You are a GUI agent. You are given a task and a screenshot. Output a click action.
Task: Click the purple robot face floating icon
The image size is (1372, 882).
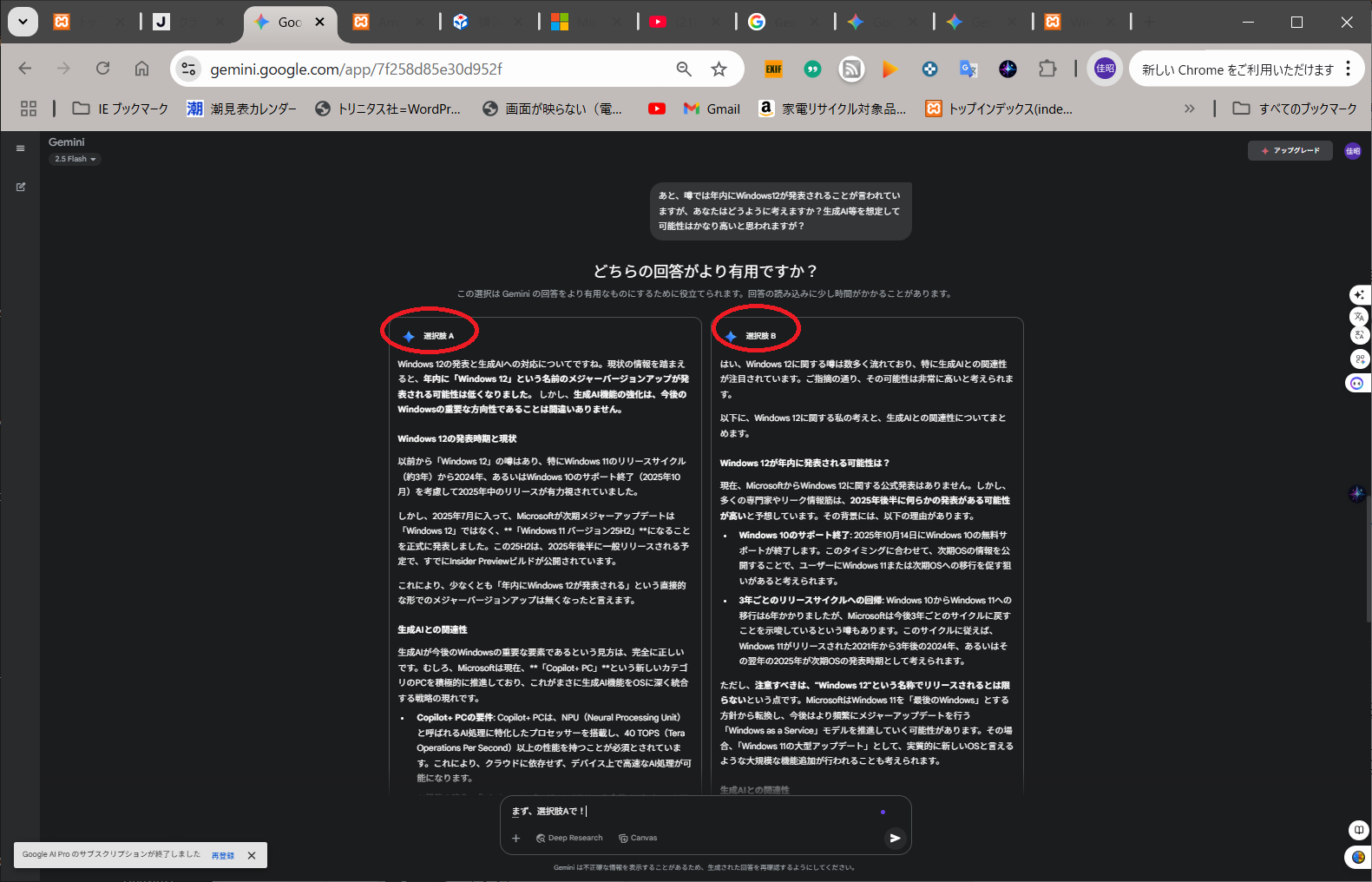(x=1357, y=383)
